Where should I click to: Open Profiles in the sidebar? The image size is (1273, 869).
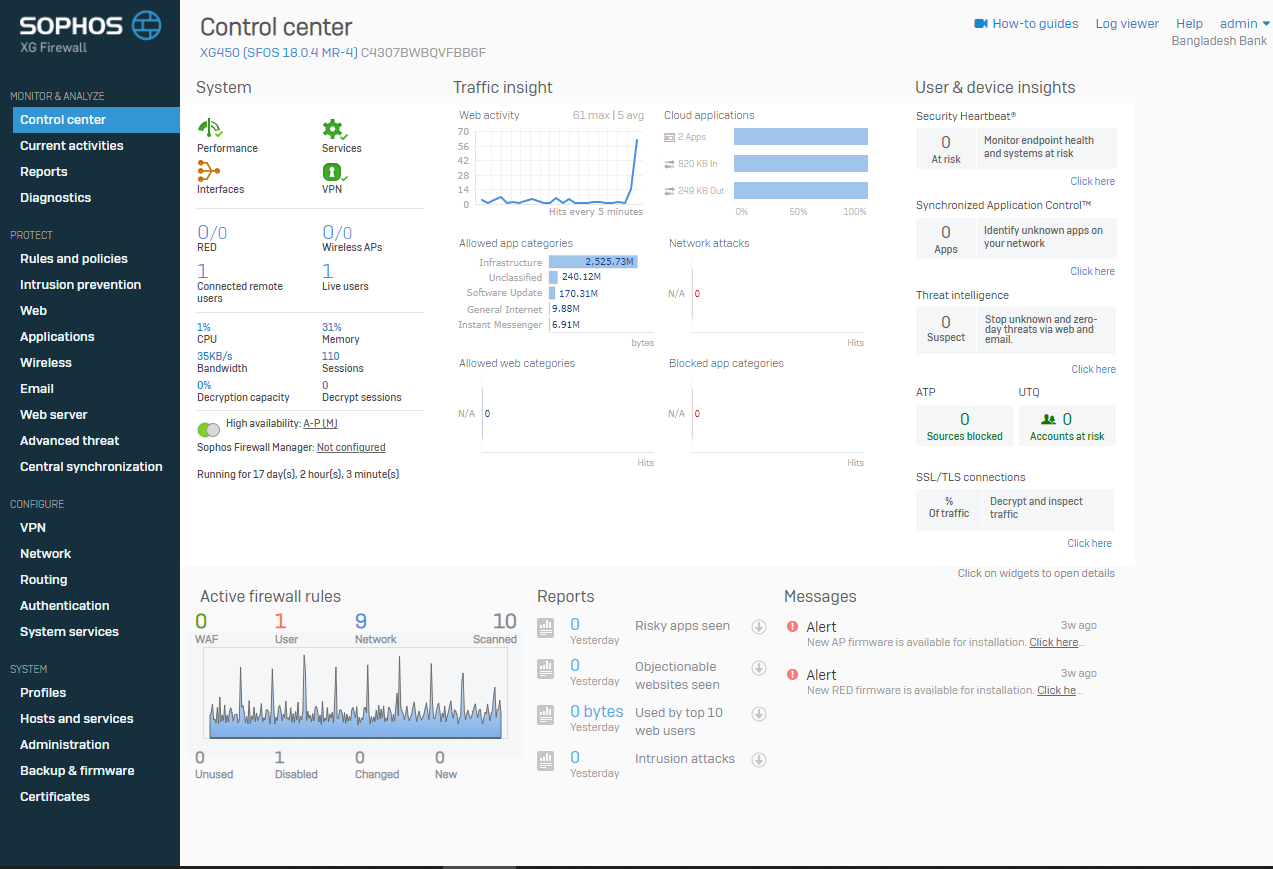43,693
